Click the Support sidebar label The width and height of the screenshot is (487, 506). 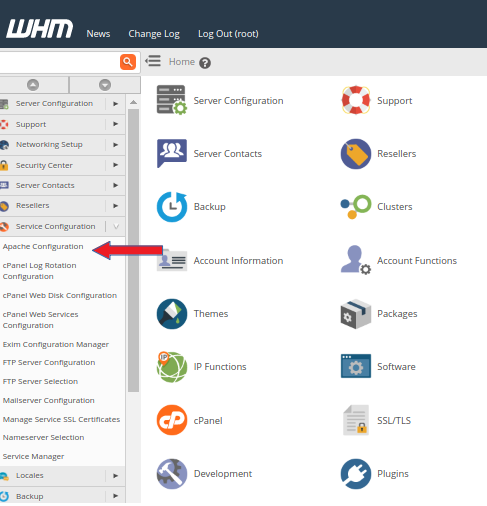pyautogui.click(x=31, y=124)
